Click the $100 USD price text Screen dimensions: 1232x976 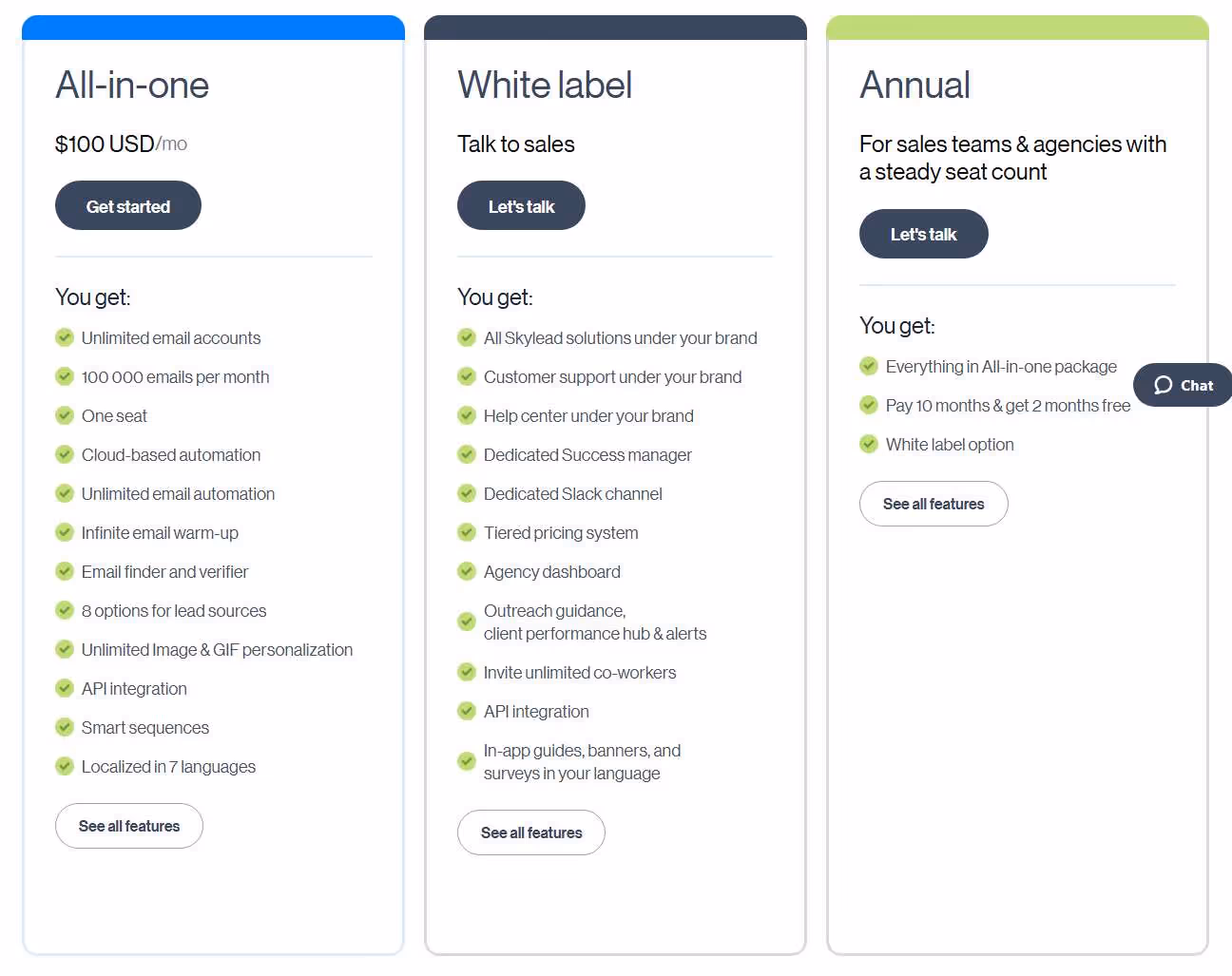103,144
